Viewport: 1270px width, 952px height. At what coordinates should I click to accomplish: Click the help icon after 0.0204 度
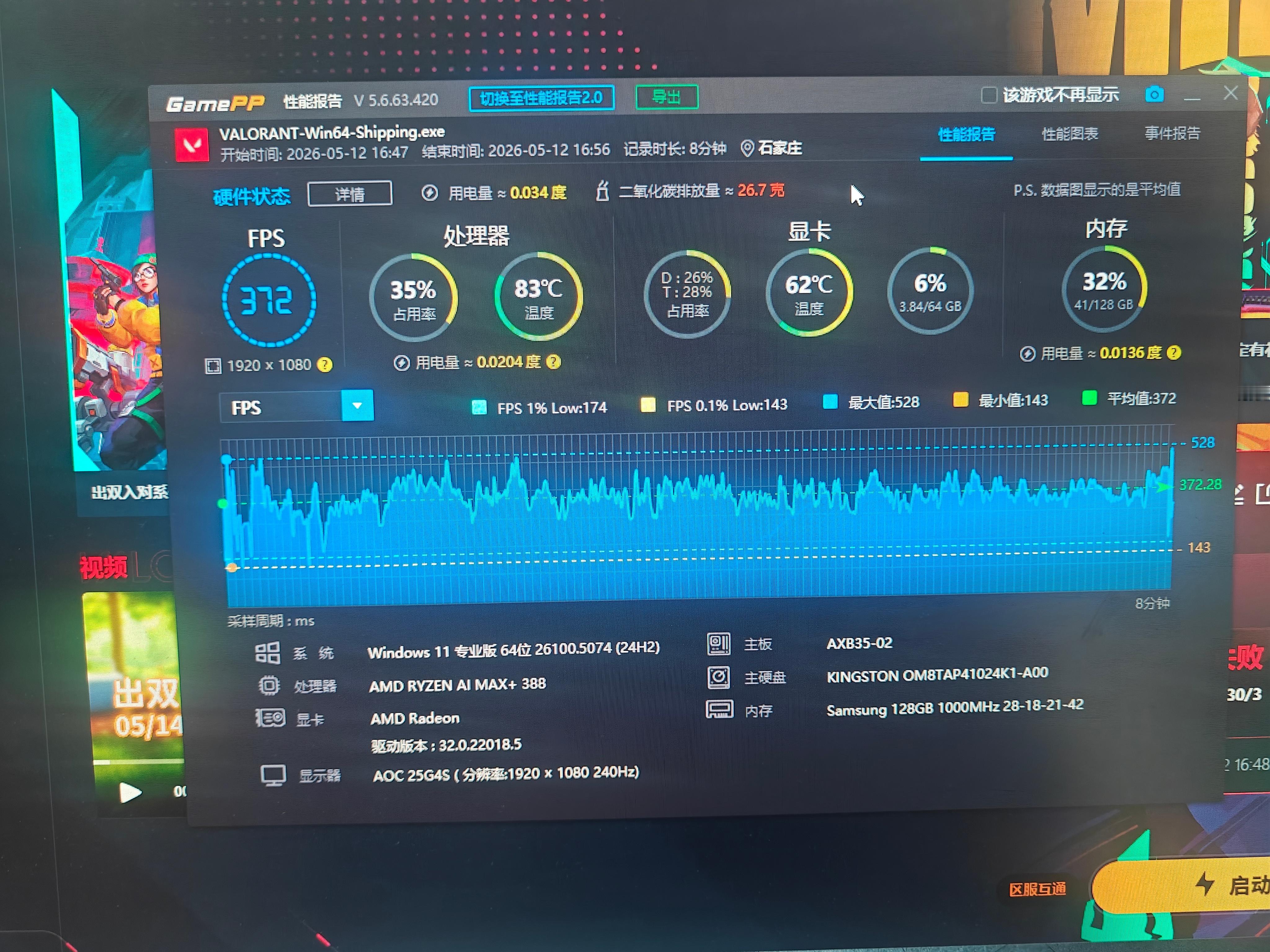(x=553, y=362)
